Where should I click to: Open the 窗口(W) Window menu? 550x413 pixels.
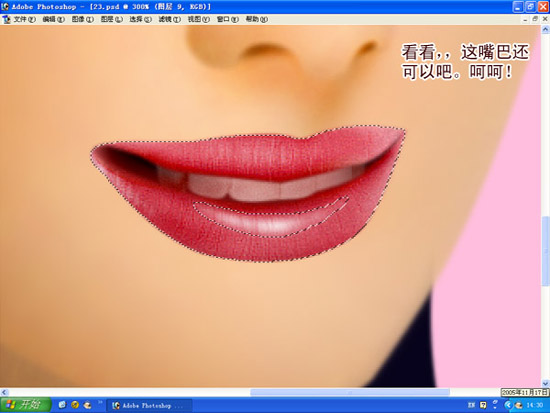pyautogui.click(x=228, y=19)
